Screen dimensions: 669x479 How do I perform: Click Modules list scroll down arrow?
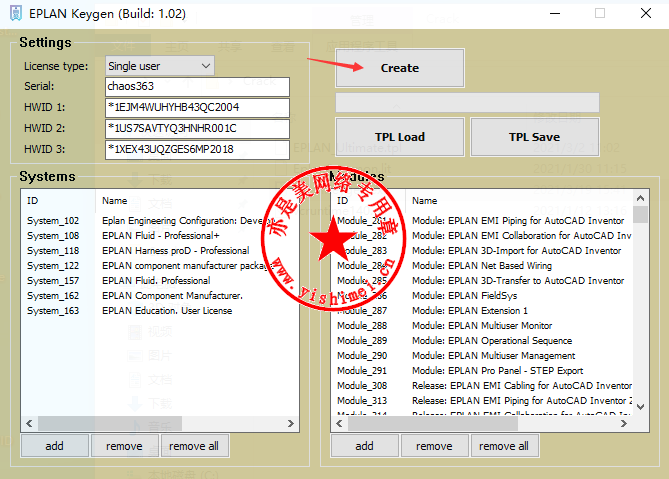point(640,407)
